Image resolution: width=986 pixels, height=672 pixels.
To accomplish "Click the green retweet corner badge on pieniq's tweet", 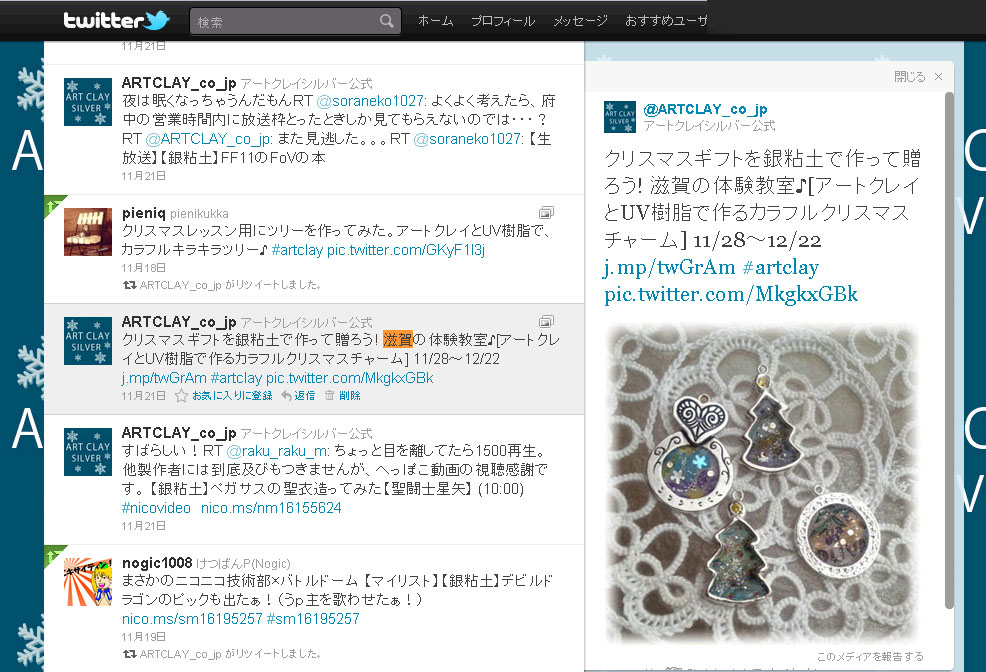I will pyautogui.click(x=53, y=204).
